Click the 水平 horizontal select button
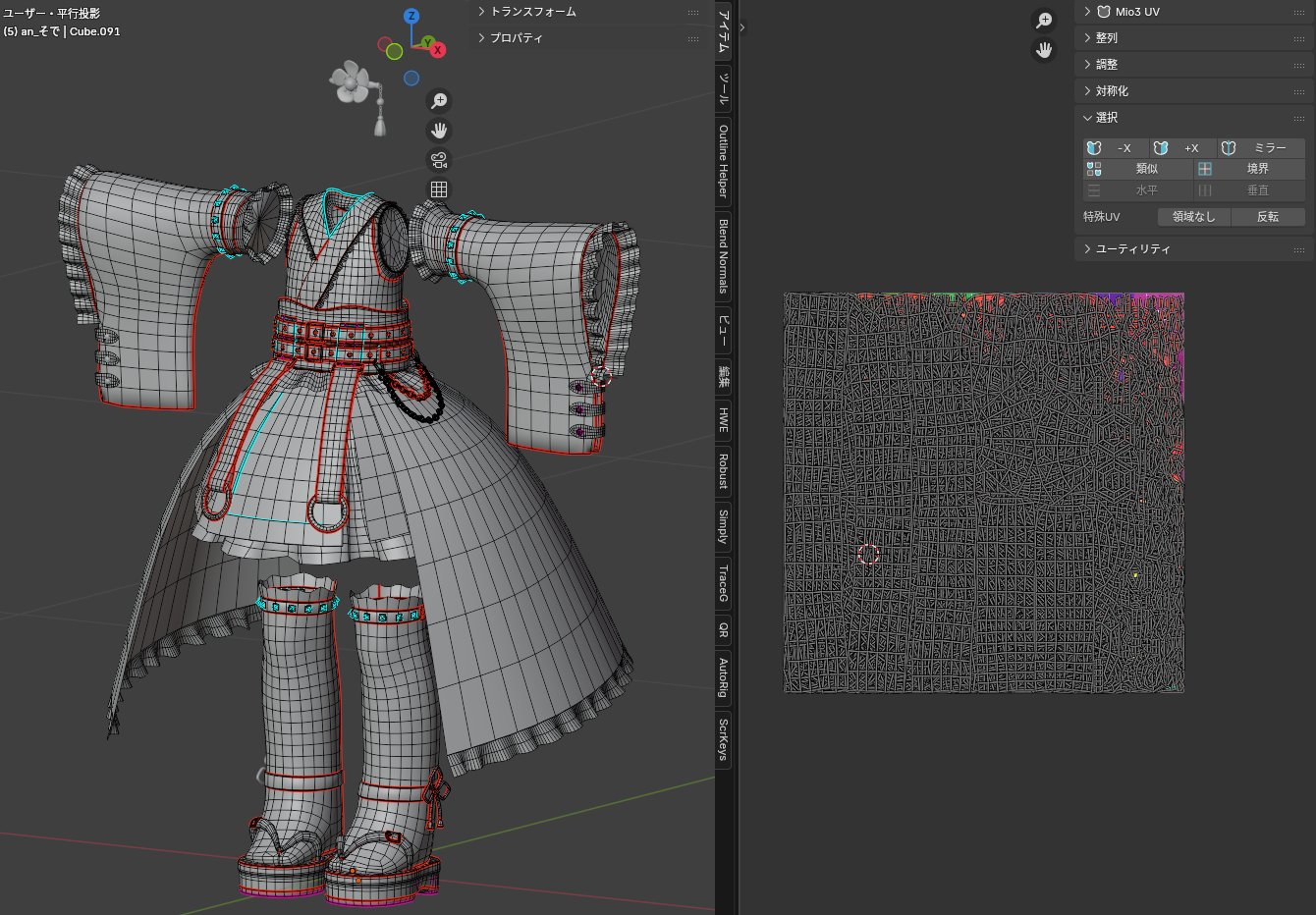1316x915 pixels. click(1138, 190)
